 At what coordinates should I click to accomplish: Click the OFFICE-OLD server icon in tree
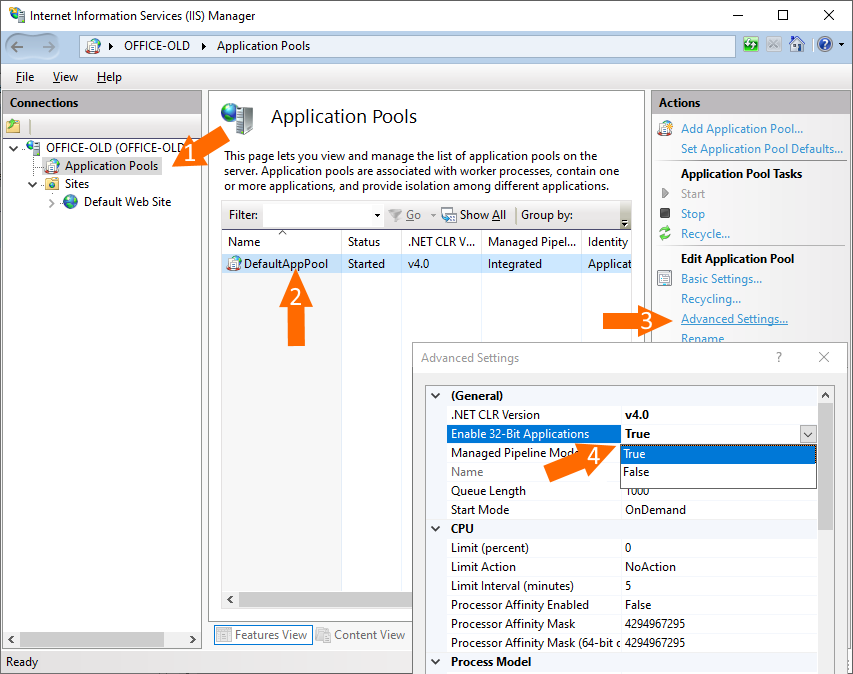coord(33,147)
